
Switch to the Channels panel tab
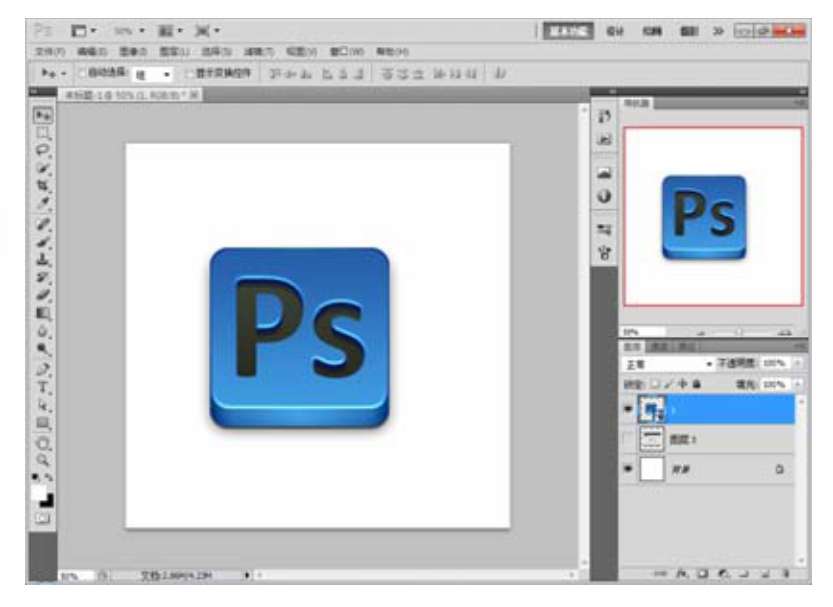pos(659,347)
